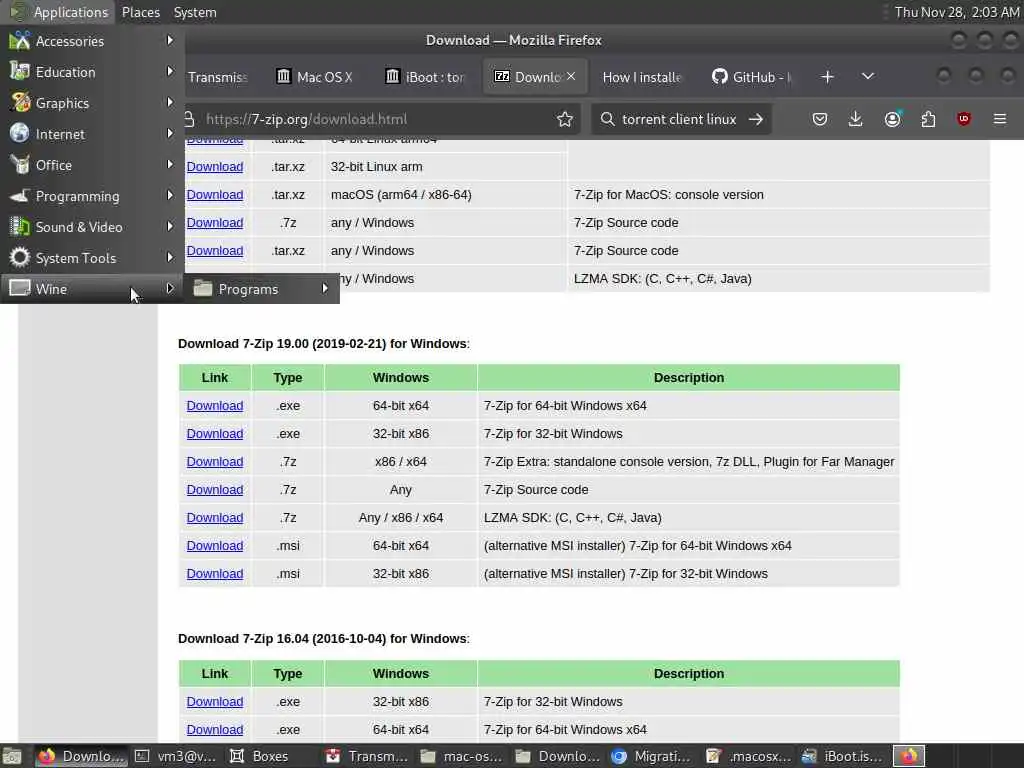The height and width of the screenshot is (768, 1024).
Task: Open the uBlock Origin icon
Action: [964, 119]
